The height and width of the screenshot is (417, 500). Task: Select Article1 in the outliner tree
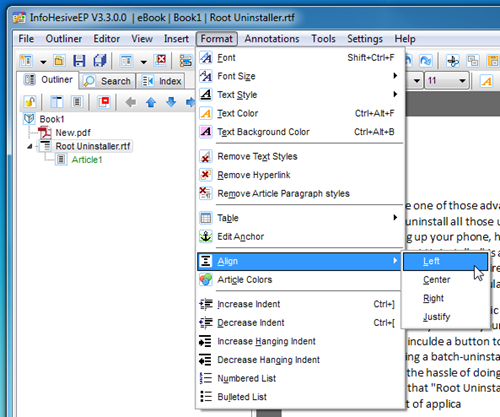point(87,160)
